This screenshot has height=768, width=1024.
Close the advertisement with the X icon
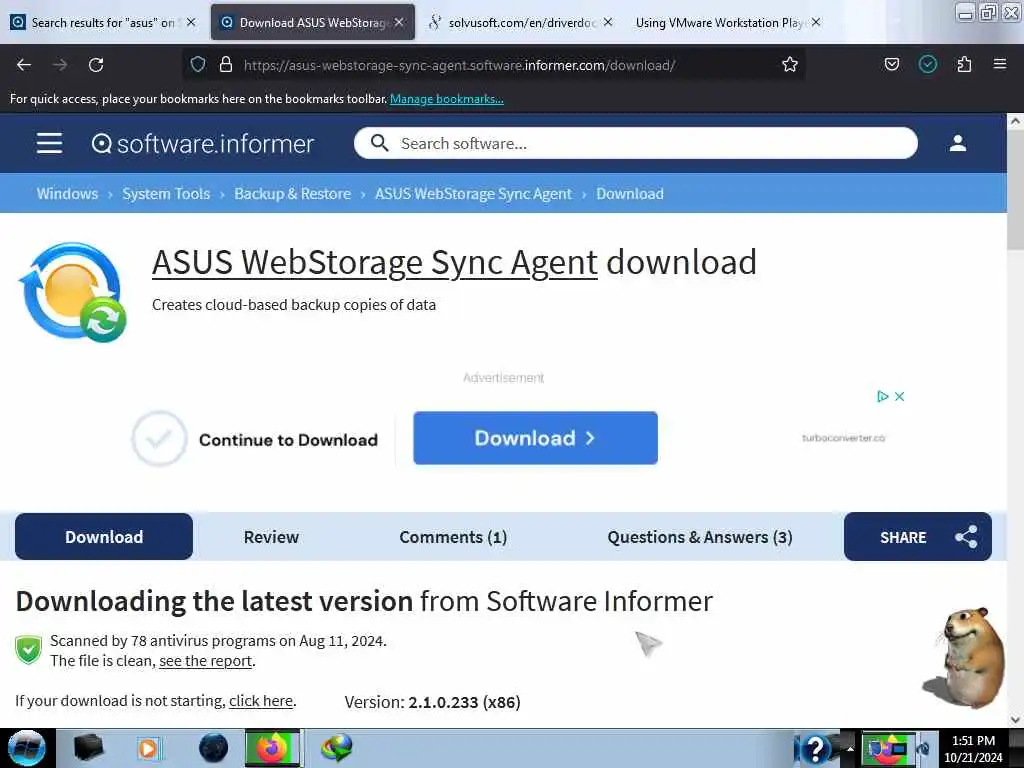coord(899,396)
